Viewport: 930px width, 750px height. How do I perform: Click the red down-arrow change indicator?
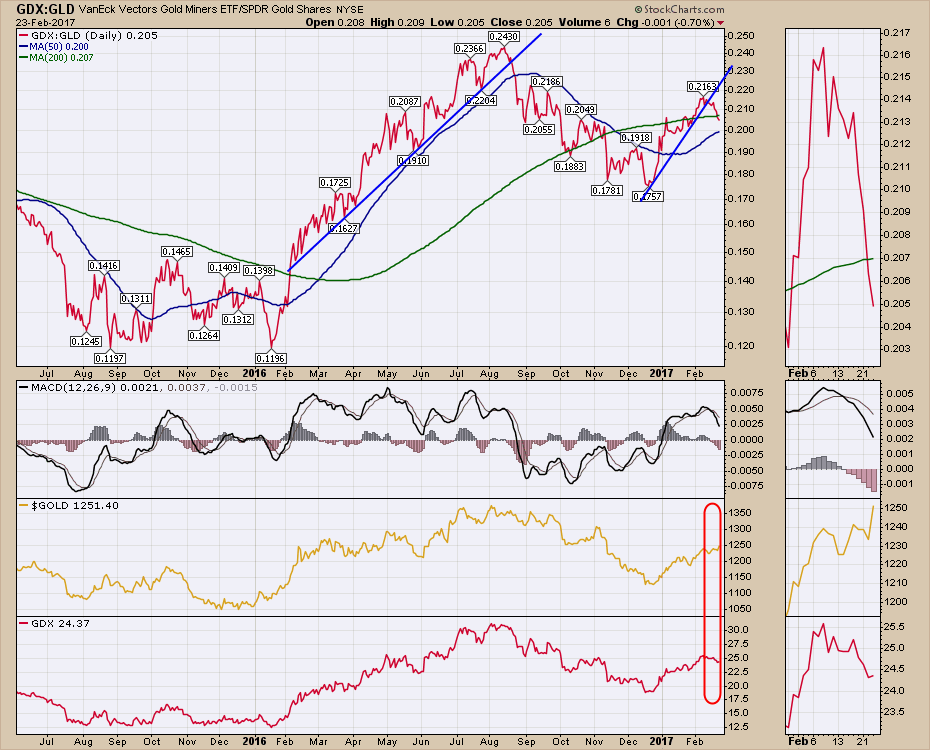[721, 23]
